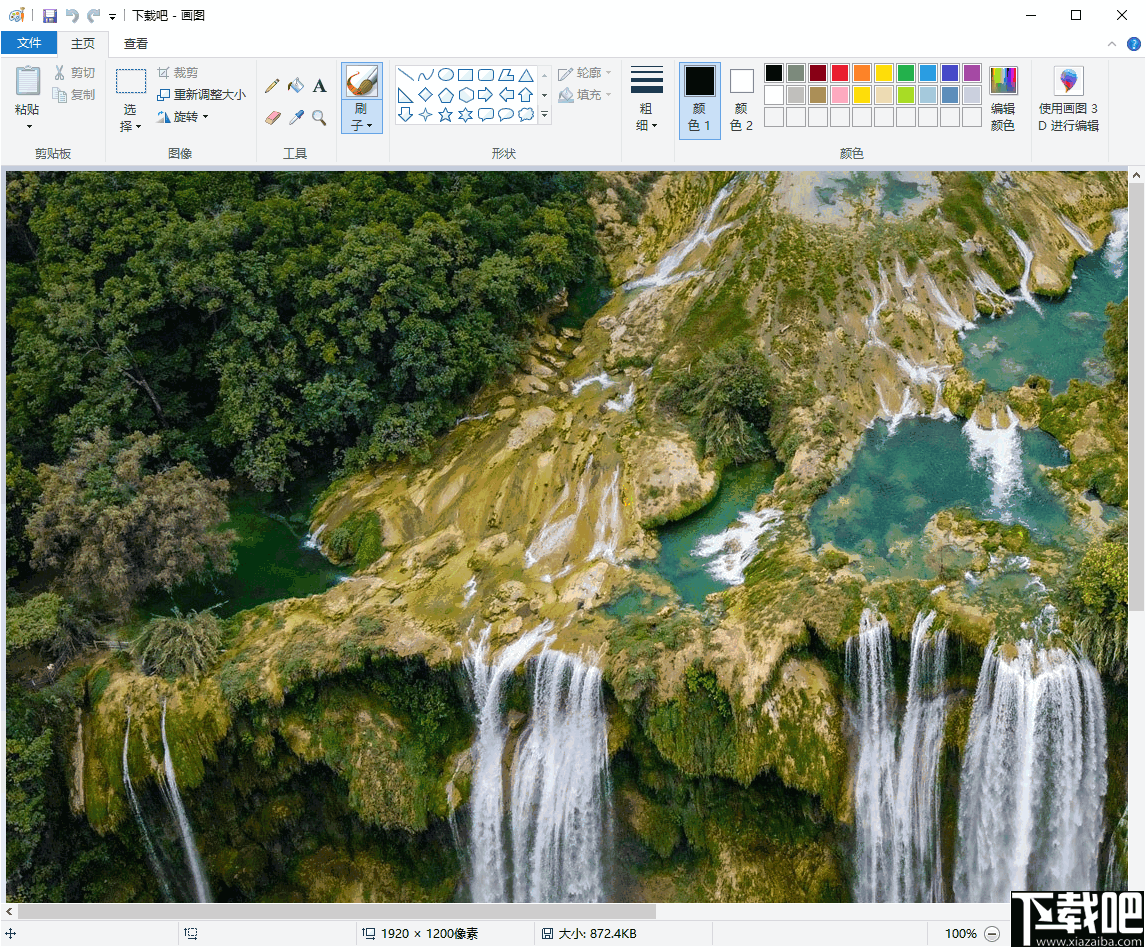
Task: Activate Color 2 (颜色2) selector
Action: click(x=741, y=100)
